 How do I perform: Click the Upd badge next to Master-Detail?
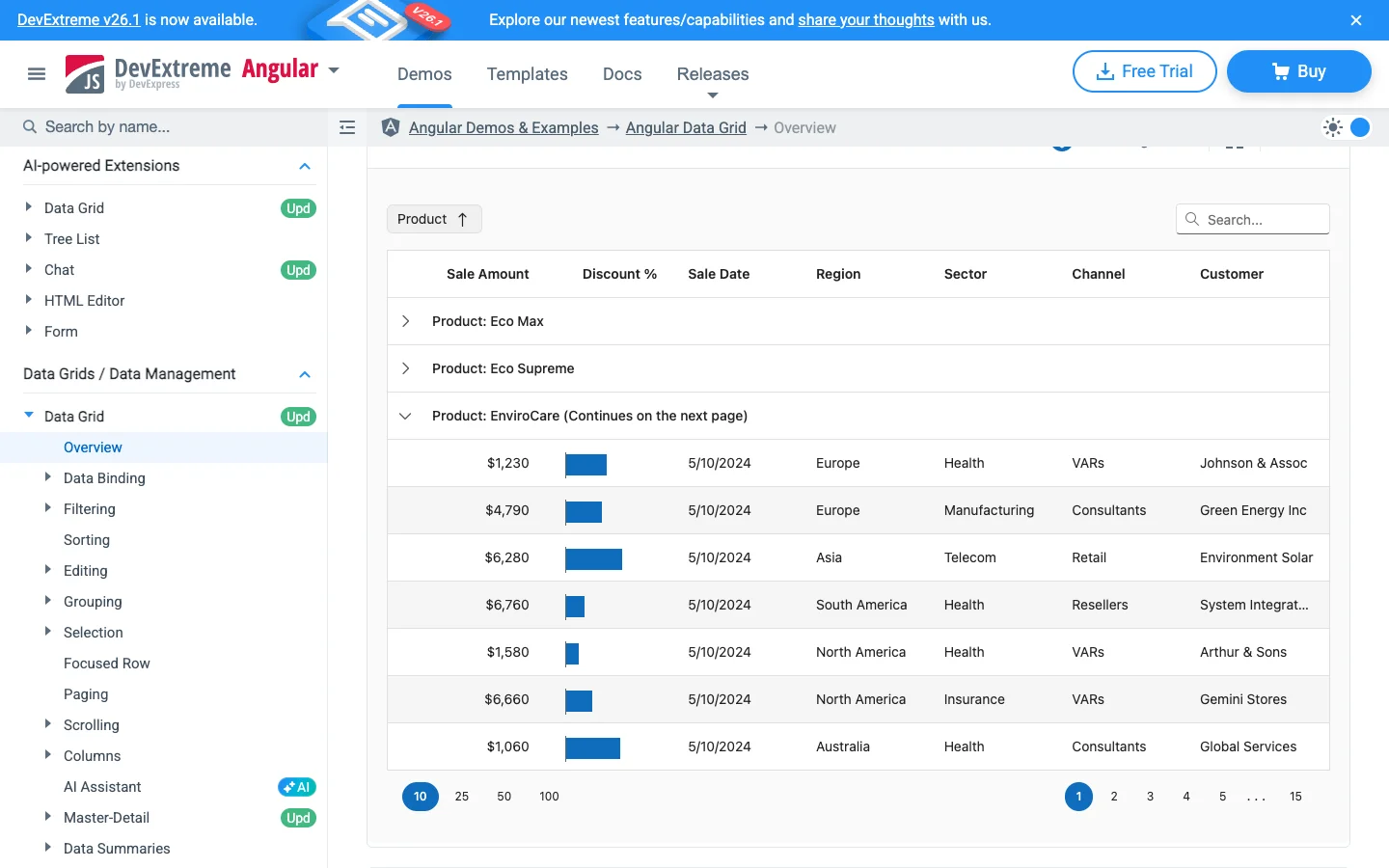[x=298, y=818]
